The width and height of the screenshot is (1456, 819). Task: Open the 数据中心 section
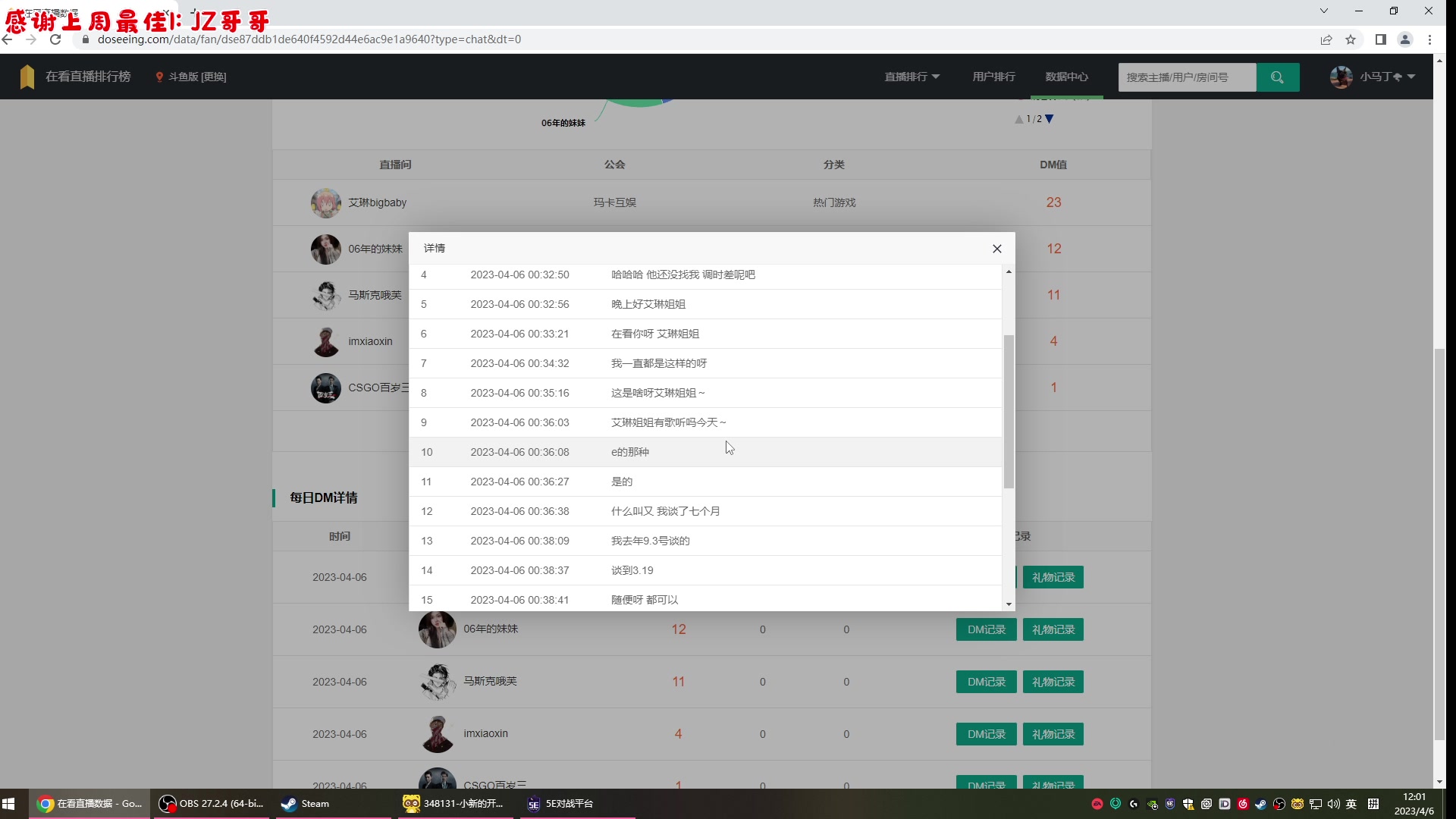tap(1065, 77)
